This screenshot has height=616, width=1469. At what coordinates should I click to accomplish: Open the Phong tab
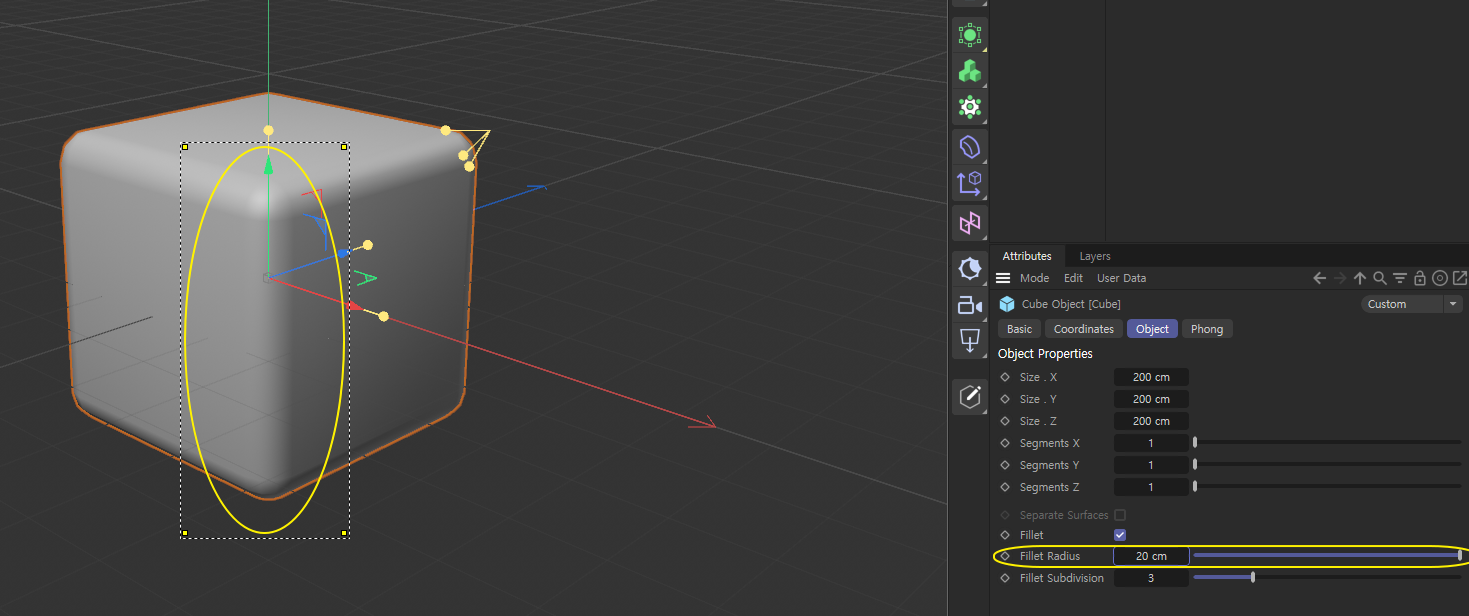(1207, 329)
